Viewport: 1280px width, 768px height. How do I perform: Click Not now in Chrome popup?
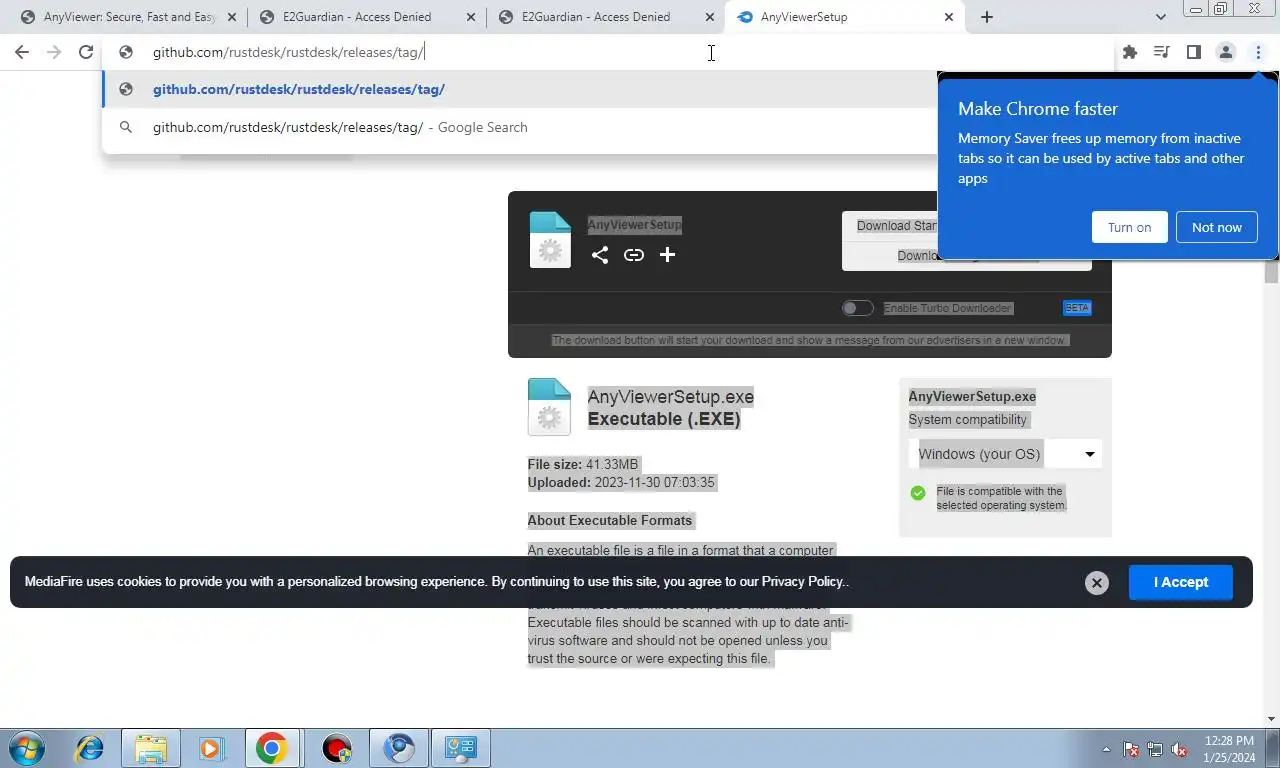coord(1216,227)
